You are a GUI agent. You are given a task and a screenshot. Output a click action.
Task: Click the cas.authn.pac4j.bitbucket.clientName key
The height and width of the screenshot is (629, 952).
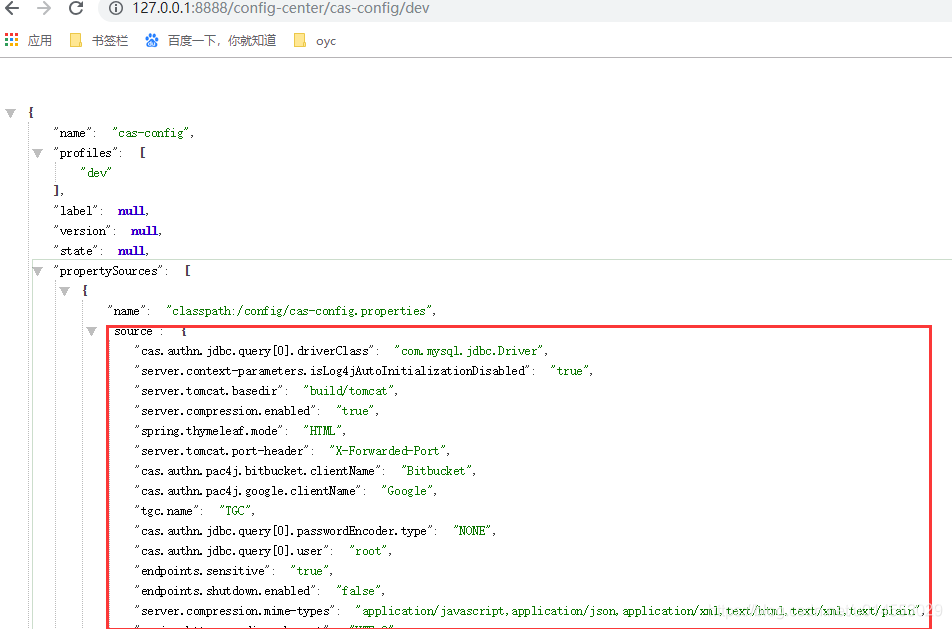[x=258, y=471]
